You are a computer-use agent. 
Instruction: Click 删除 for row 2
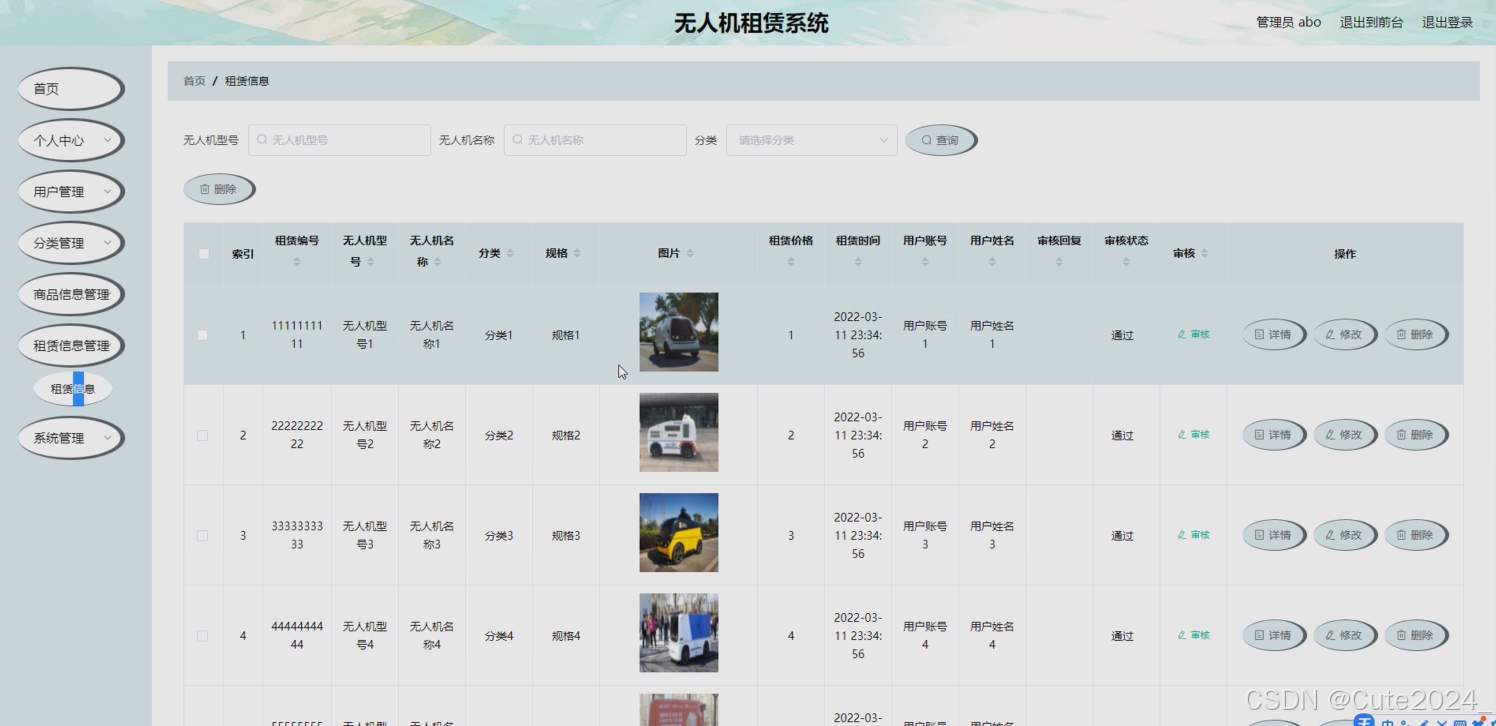(x=1416, y=435)
